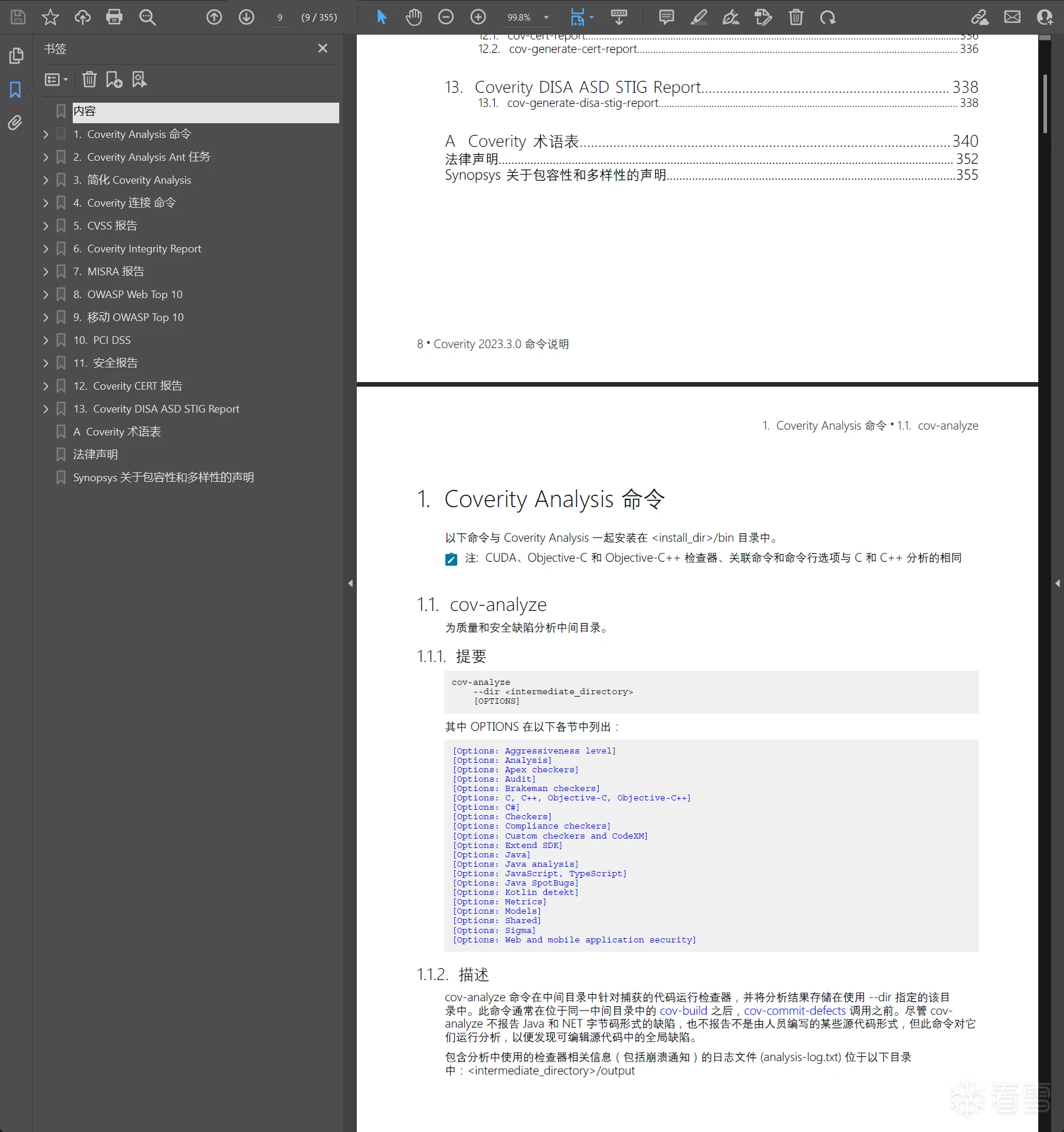1064x1132 pixels.
Task: Open '[Options: Java analysis]' link
Action: click(515, 864)
